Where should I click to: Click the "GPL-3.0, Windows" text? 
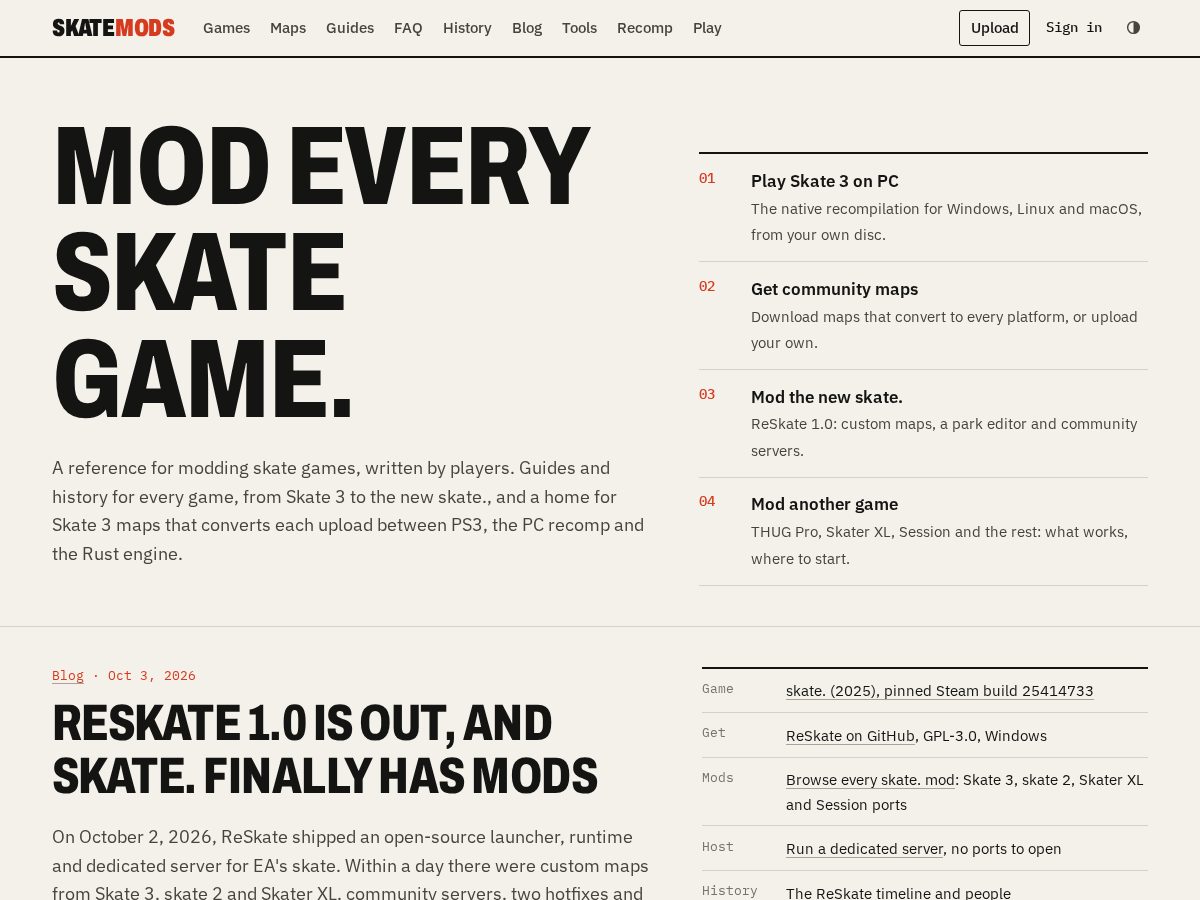point(985,736)
